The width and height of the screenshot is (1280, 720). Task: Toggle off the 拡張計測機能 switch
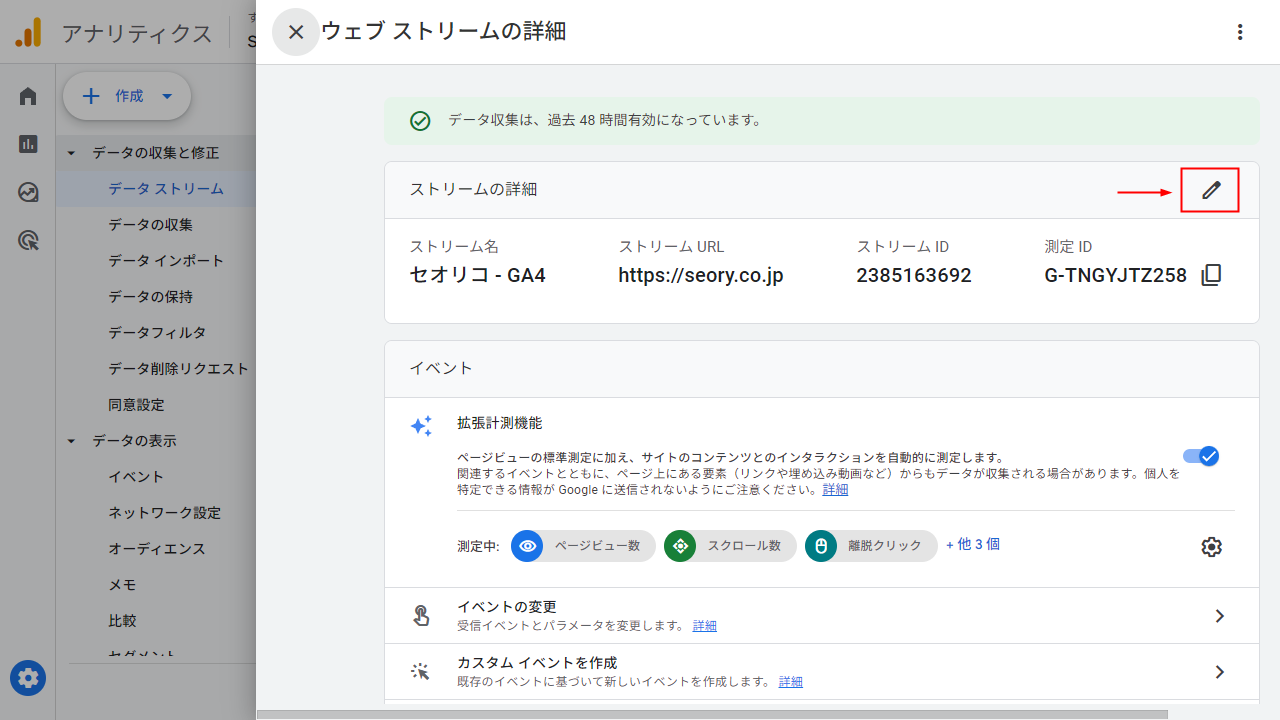1201,456
